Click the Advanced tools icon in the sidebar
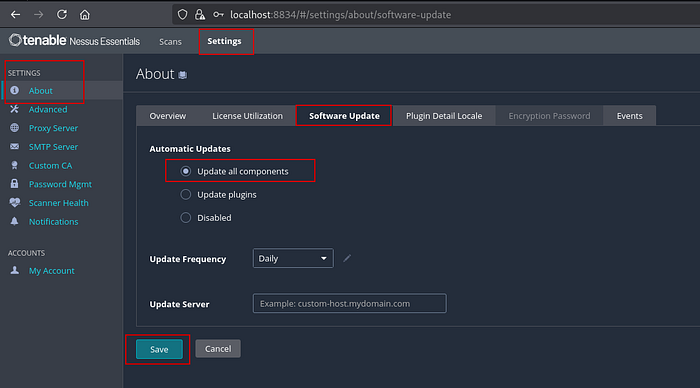 pos(15,109)
